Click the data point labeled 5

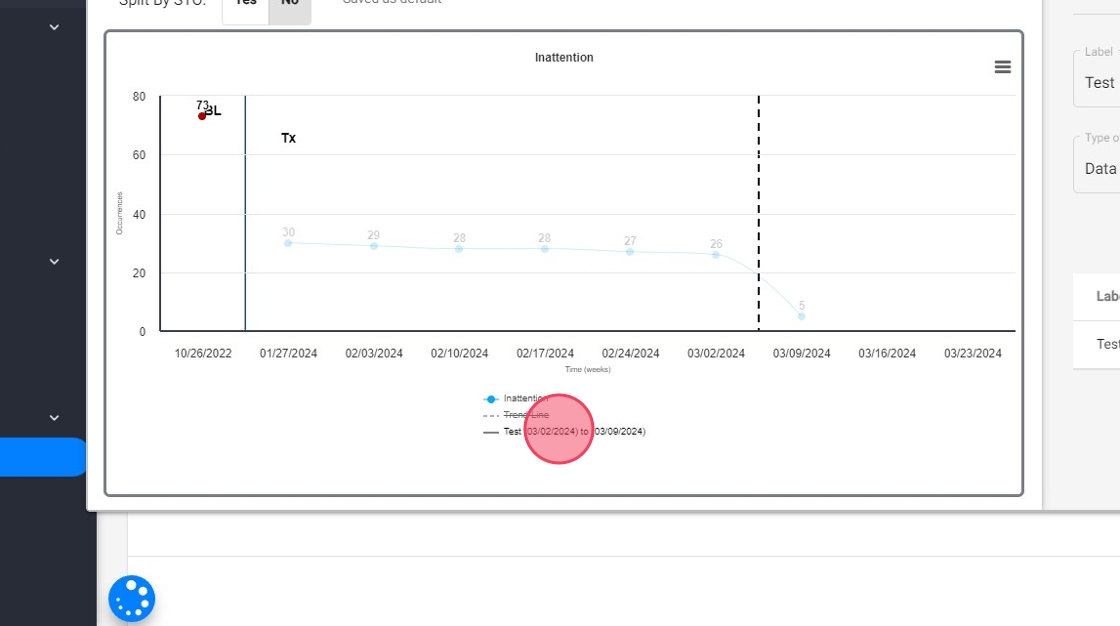click(x=801, y=316)
